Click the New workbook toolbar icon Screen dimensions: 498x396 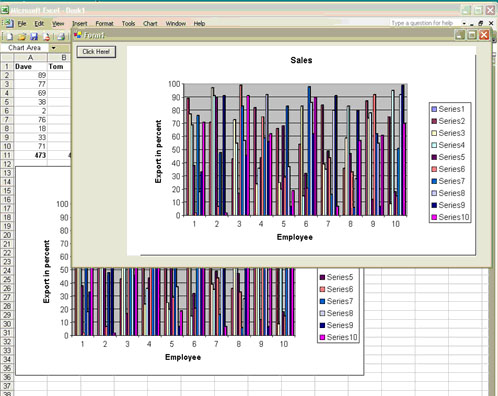pyautogui.click(x=10, y=36)
